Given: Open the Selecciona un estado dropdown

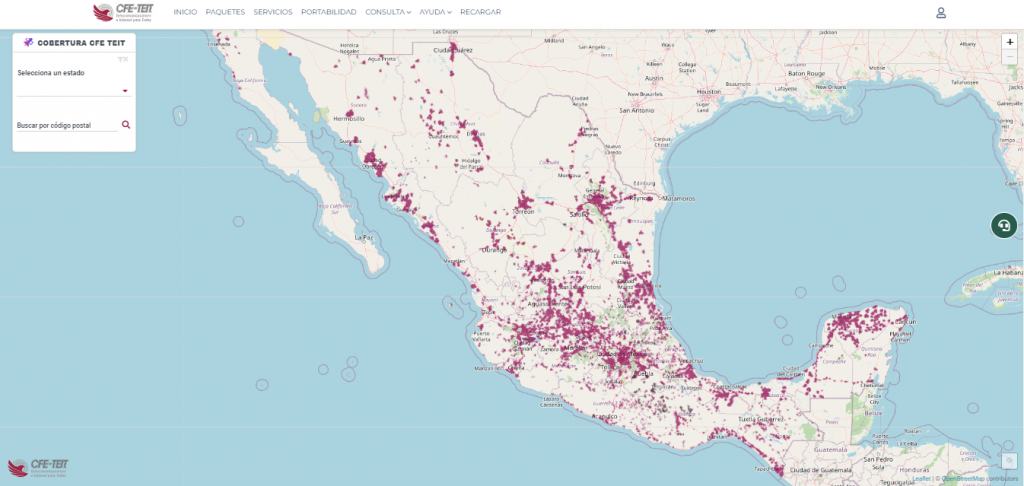Looking at the screenshot, I should click(x=74, y=90).
